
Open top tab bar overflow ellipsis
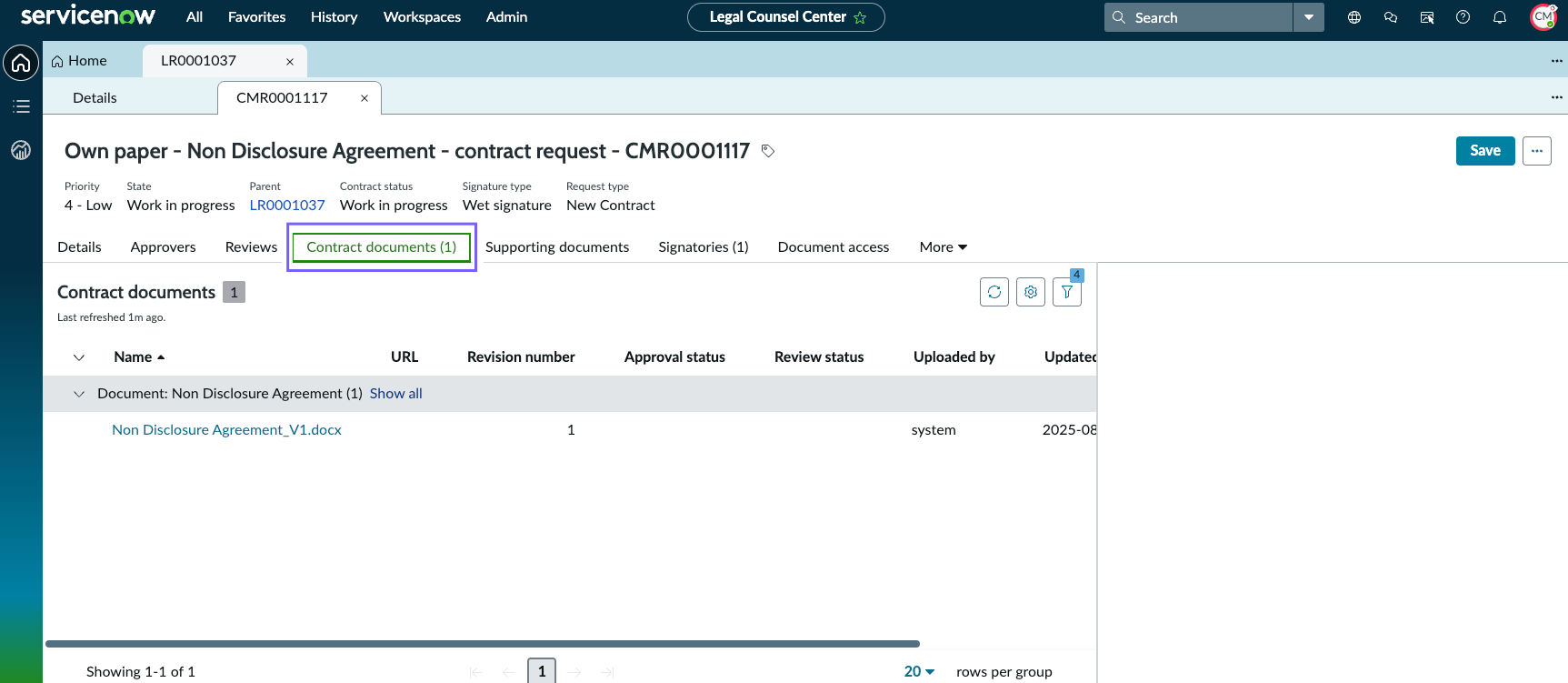(1557, 61)
